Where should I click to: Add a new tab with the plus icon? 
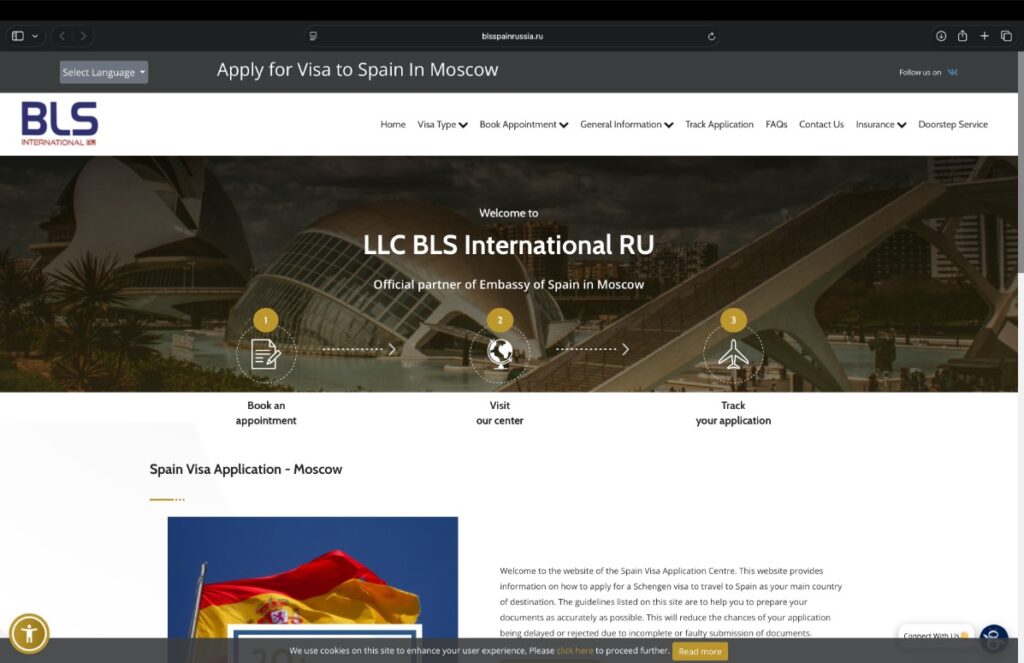(984, 36)
